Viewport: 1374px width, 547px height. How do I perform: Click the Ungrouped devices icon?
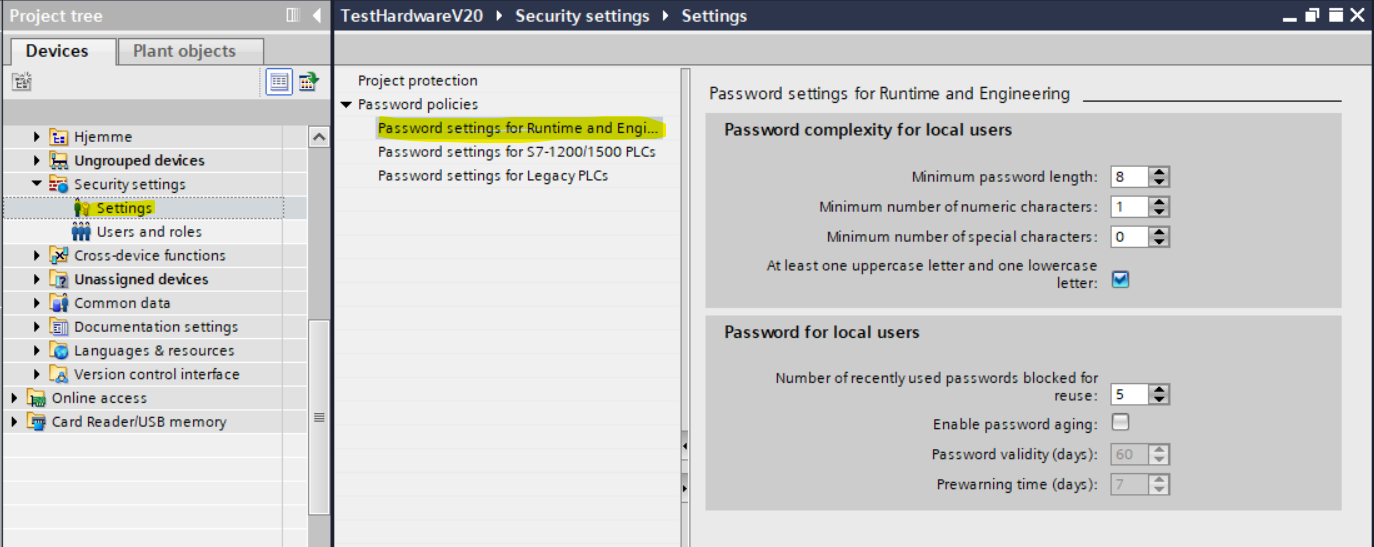(59, 161)
